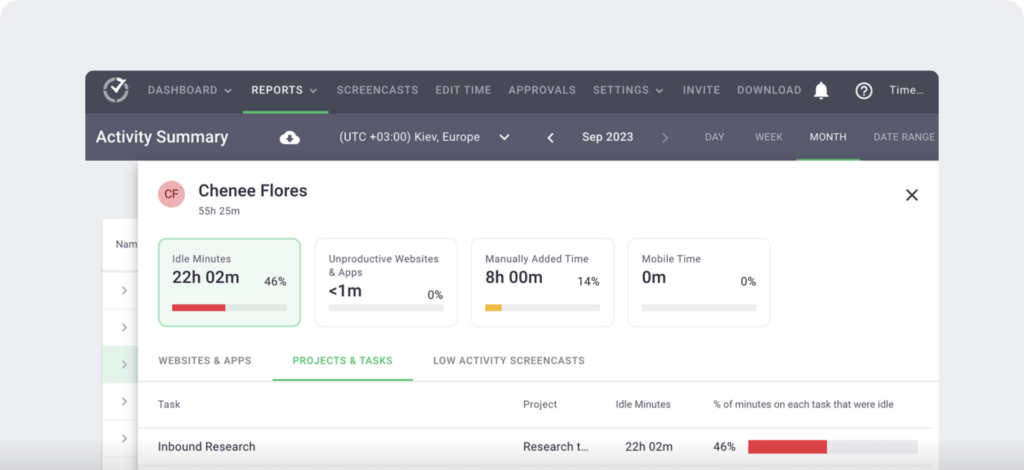This screenshot has height=470, width=1024.
Task: Change the Kiev timezone selector
Action: [425, 137]
